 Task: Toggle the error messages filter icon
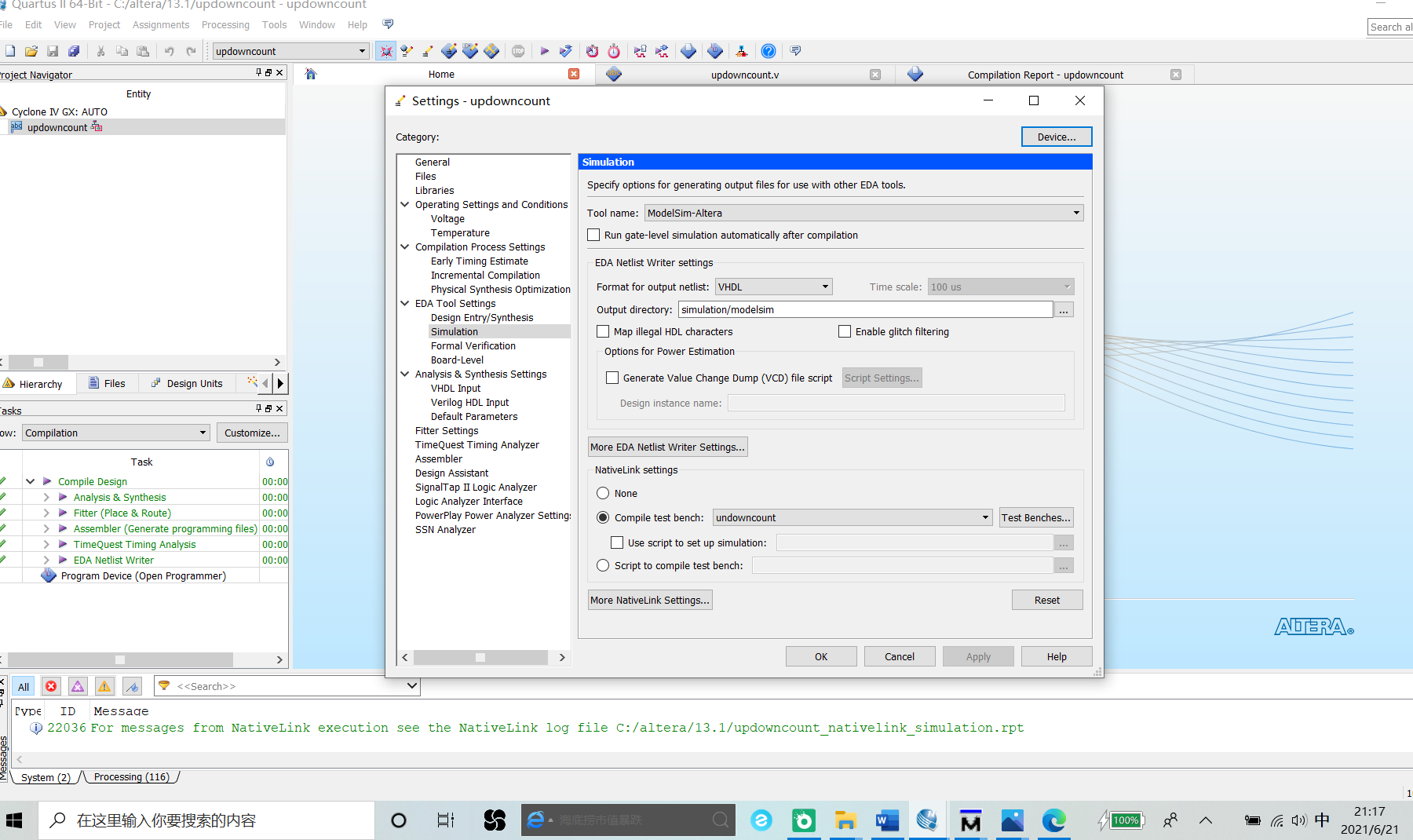51,686
